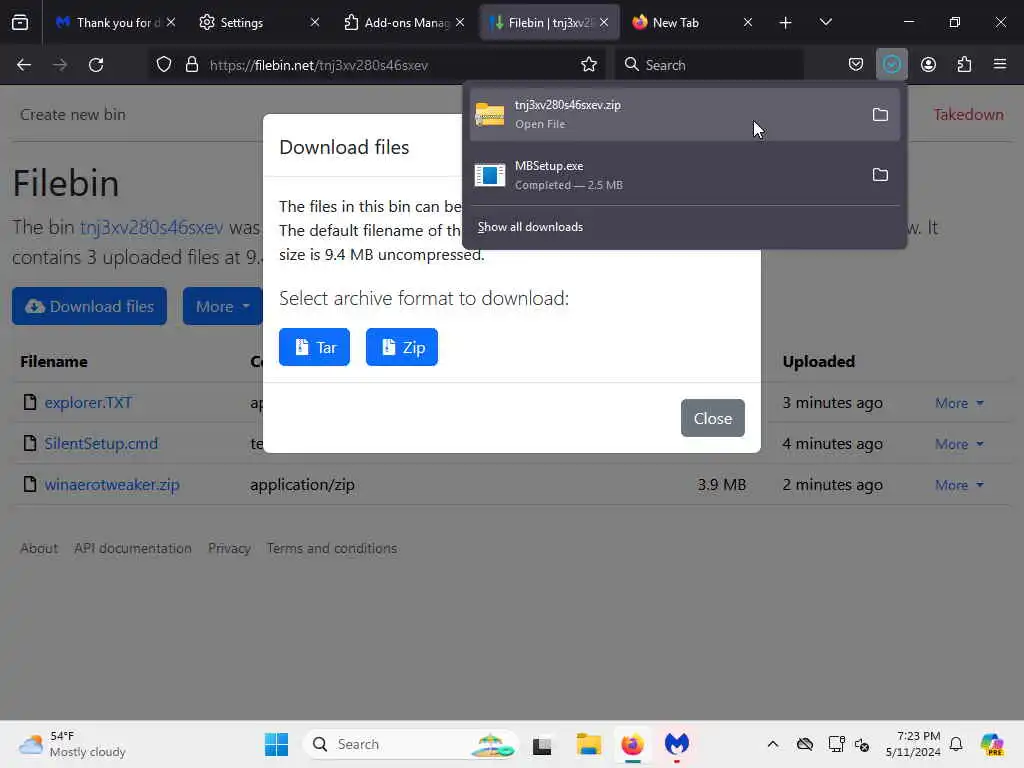Open the SilentSetup.cmd file link
Screen dimensions: 1024x768
pos(101,443)
